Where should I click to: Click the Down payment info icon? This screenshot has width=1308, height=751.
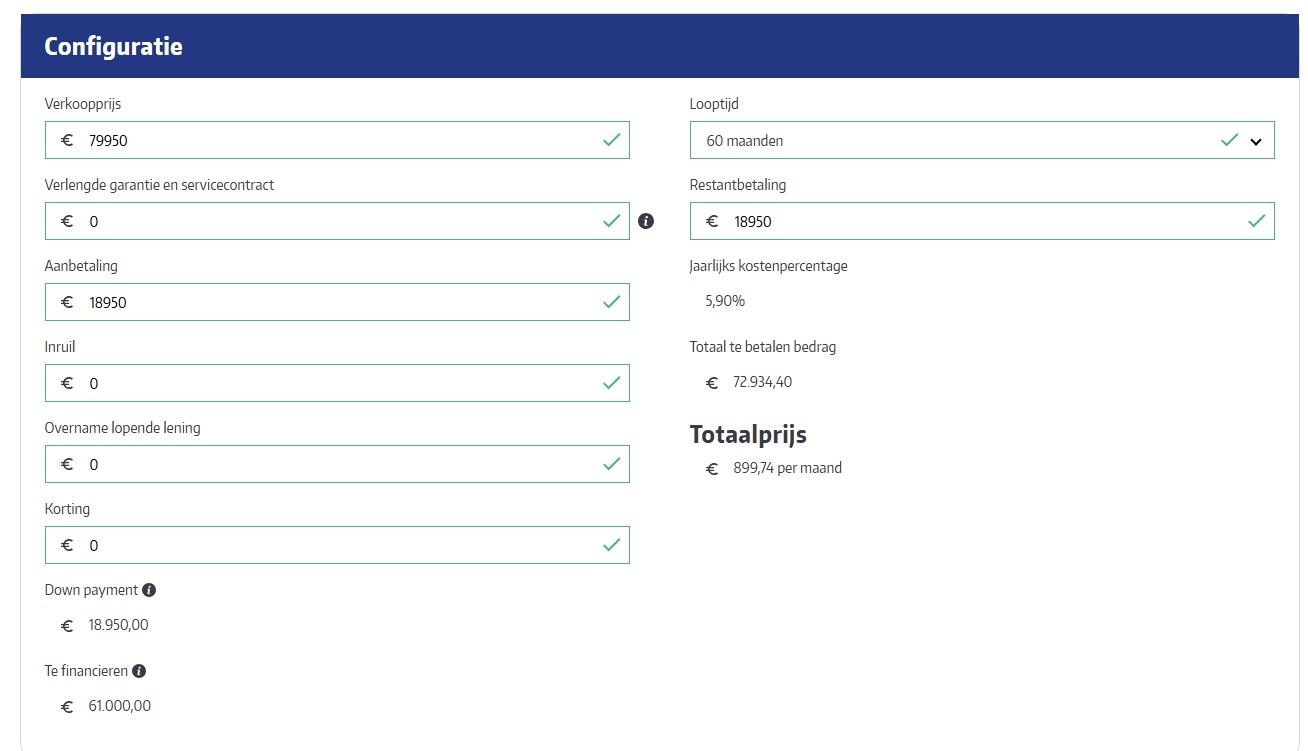(149, 590)
